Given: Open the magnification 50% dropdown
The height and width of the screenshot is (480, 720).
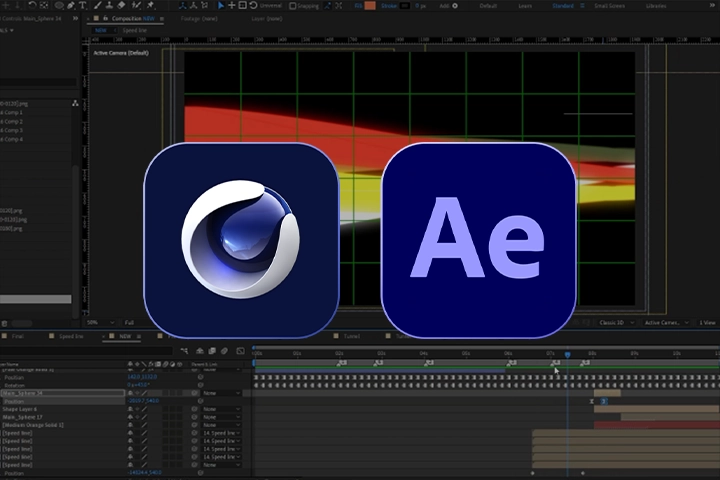Looking at the screenshot, I should click(x=99, y=323).
